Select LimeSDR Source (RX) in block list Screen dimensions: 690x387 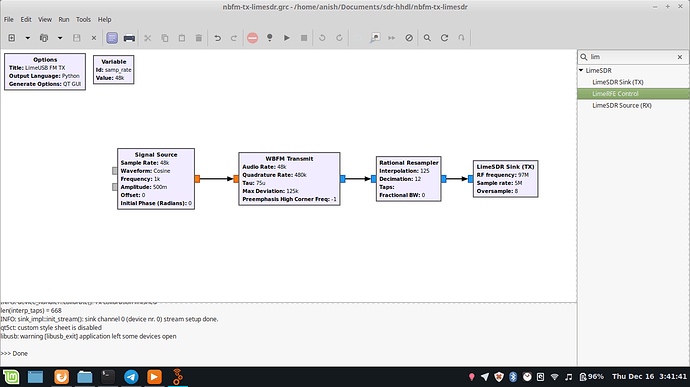pos(621,106)
